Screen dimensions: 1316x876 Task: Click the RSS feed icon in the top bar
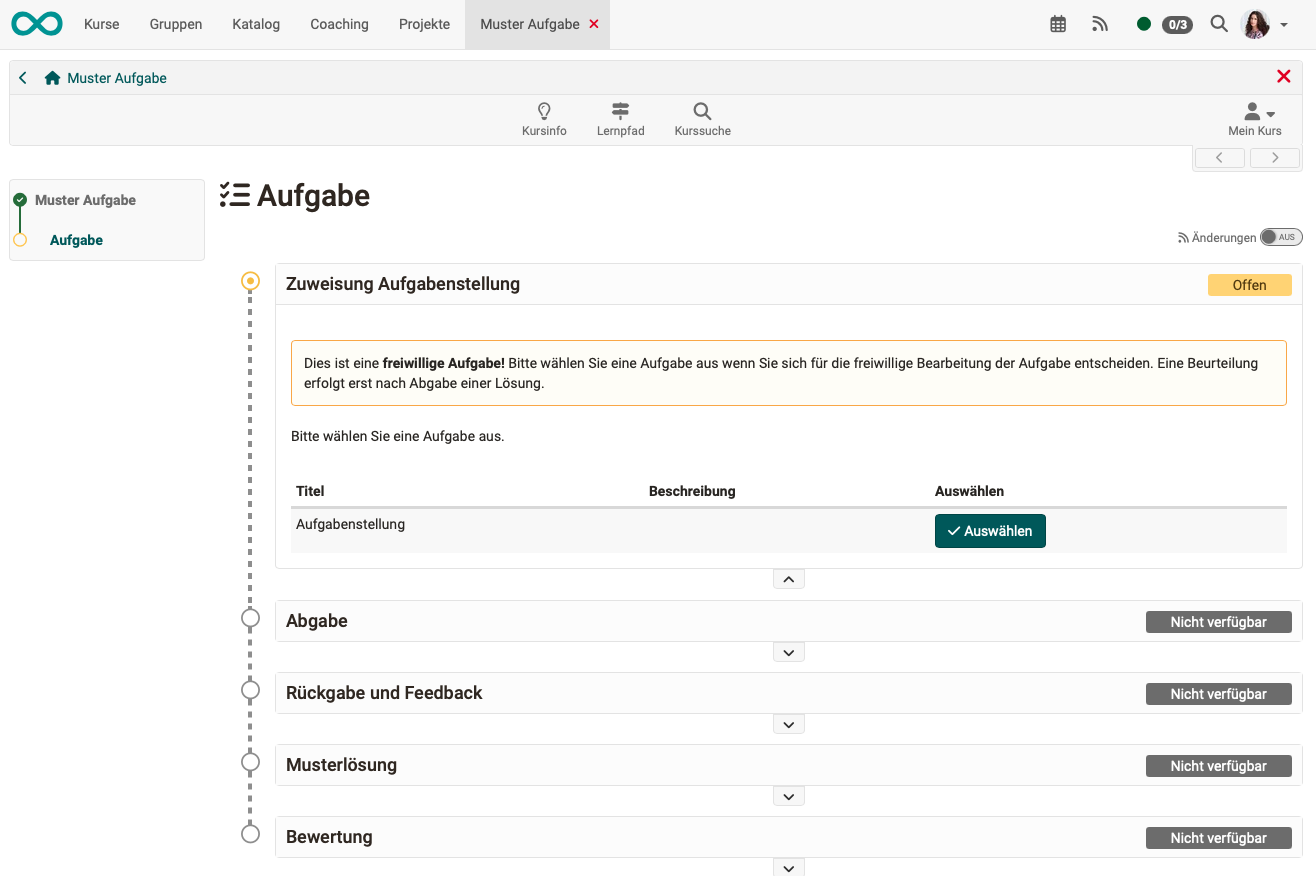tap(1100, 23)
